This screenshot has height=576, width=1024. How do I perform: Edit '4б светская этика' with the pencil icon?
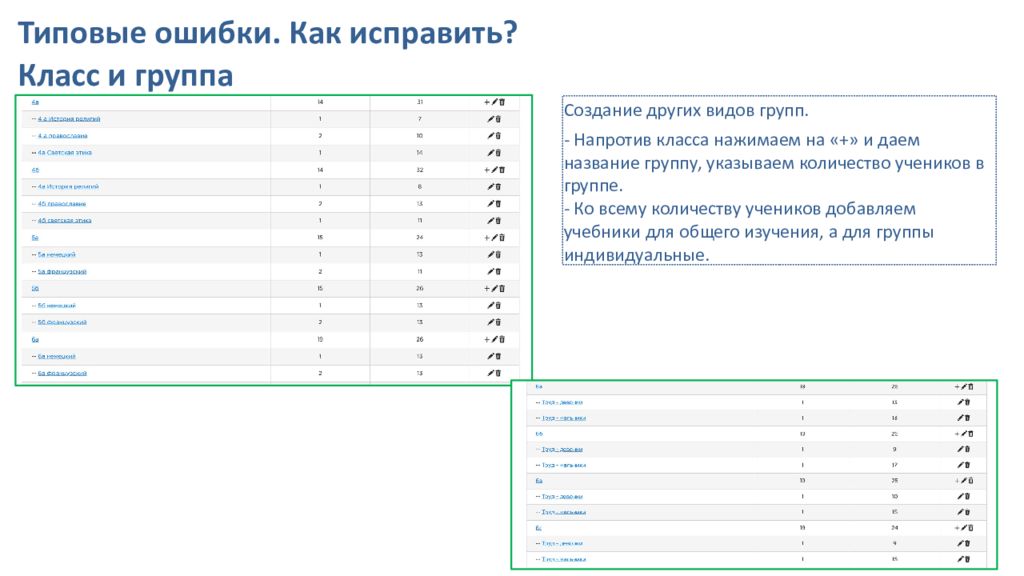coord(490,221)
